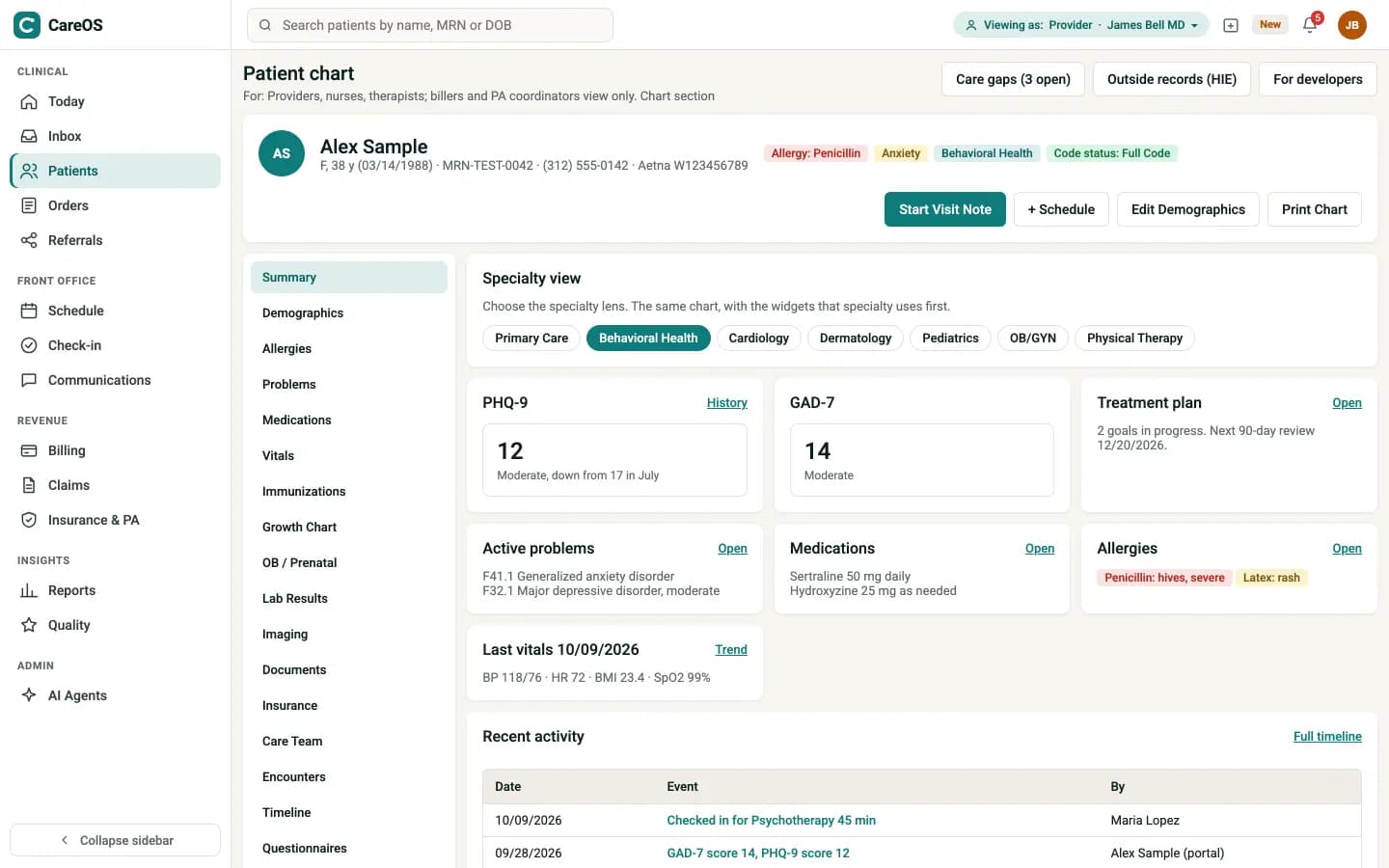Open the notifications bell icon

point(1310,25)
